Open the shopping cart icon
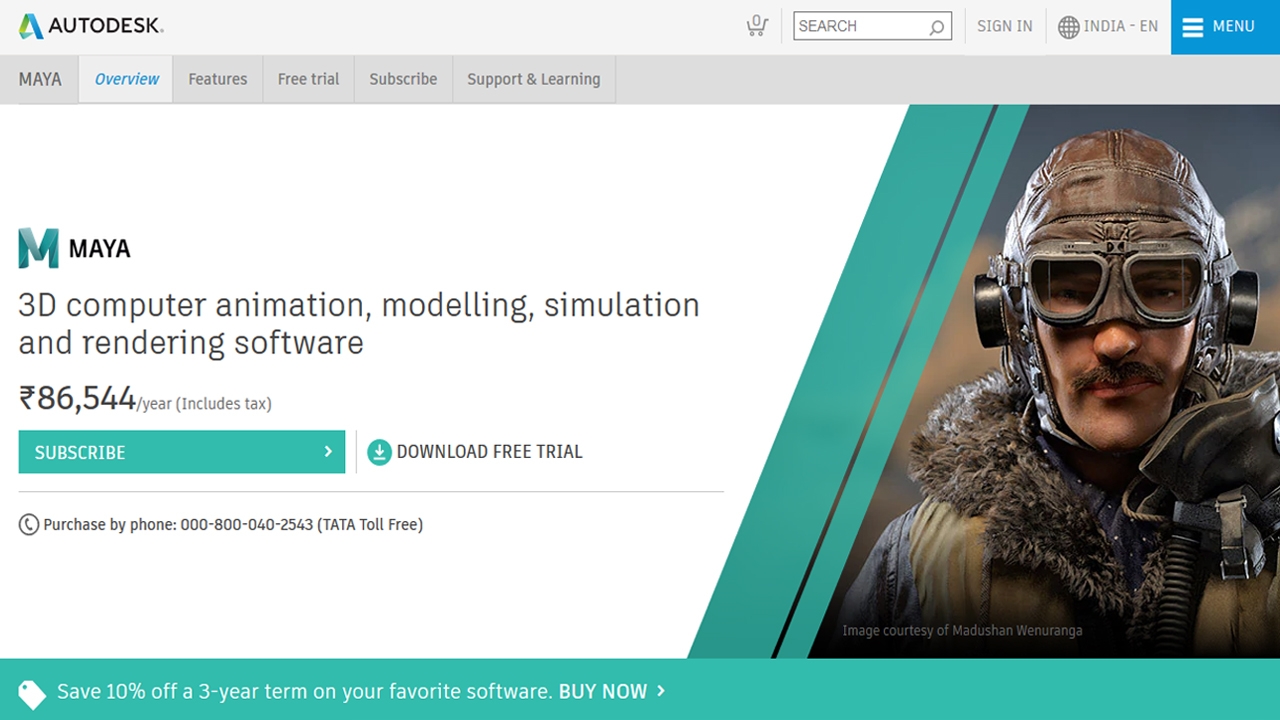The height and width of the screenshot is (720, 1280). (x=757, y=26)
